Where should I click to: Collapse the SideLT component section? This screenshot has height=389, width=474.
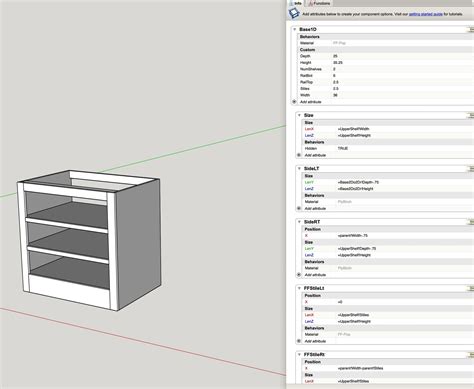(299, 168)
